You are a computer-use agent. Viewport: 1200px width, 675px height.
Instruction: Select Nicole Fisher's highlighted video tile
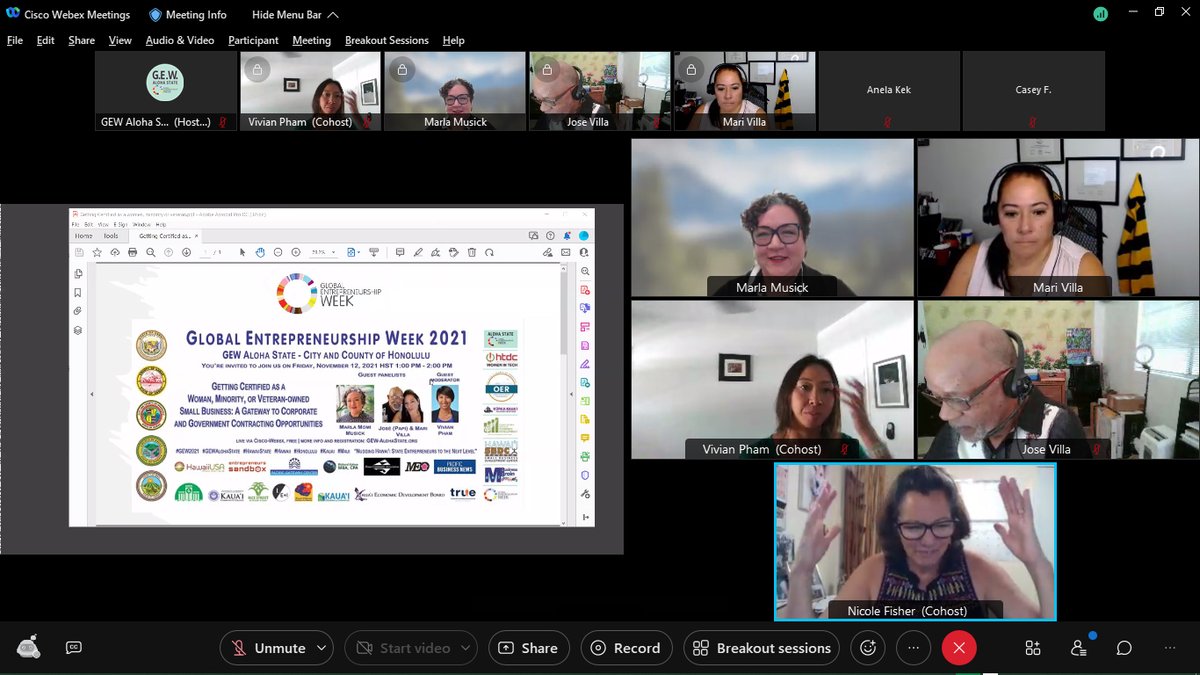[915, 541]
